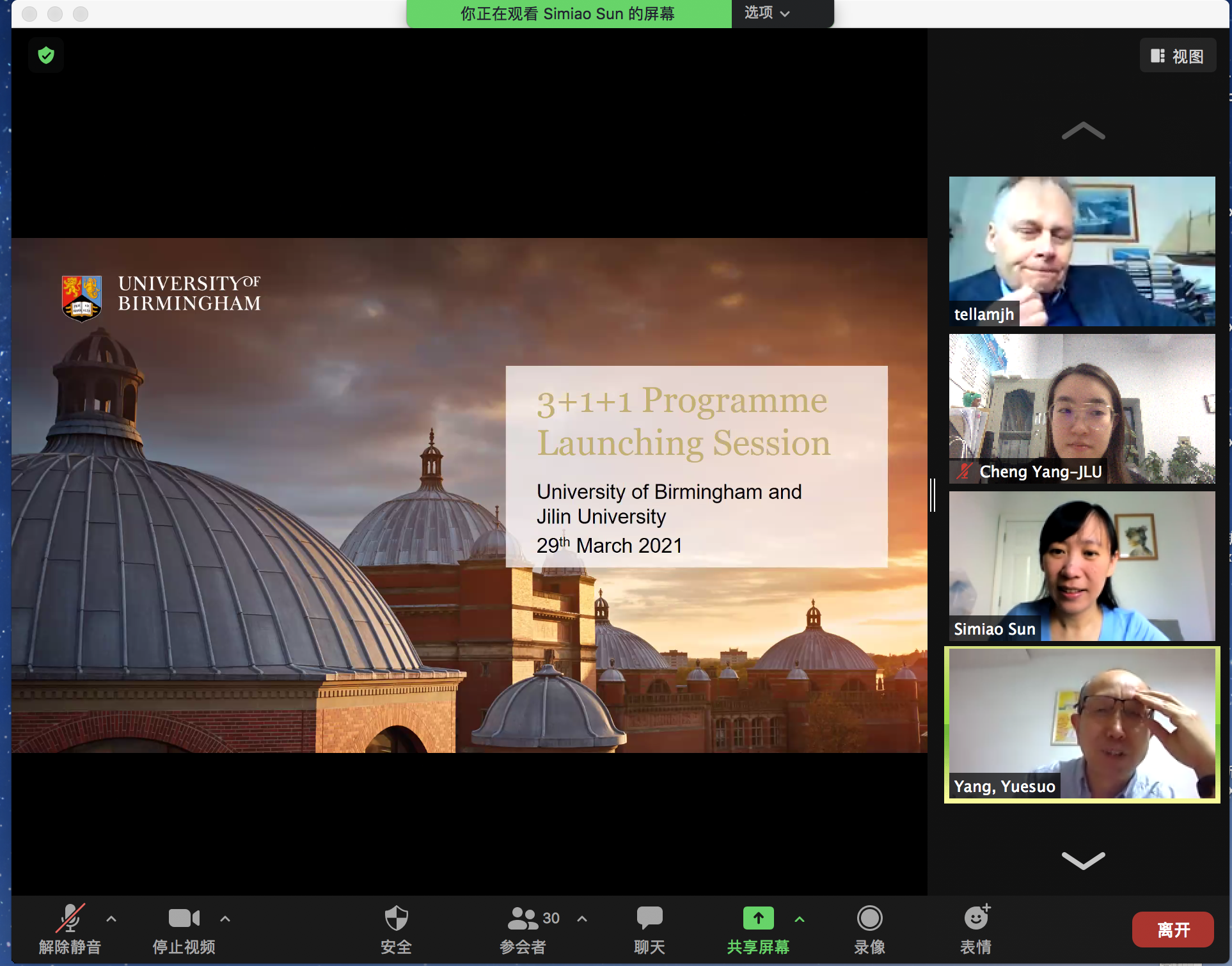Screen dimensions: 1232x966
Task: Open the Reactions emoji menu
Action: (976, 919)
